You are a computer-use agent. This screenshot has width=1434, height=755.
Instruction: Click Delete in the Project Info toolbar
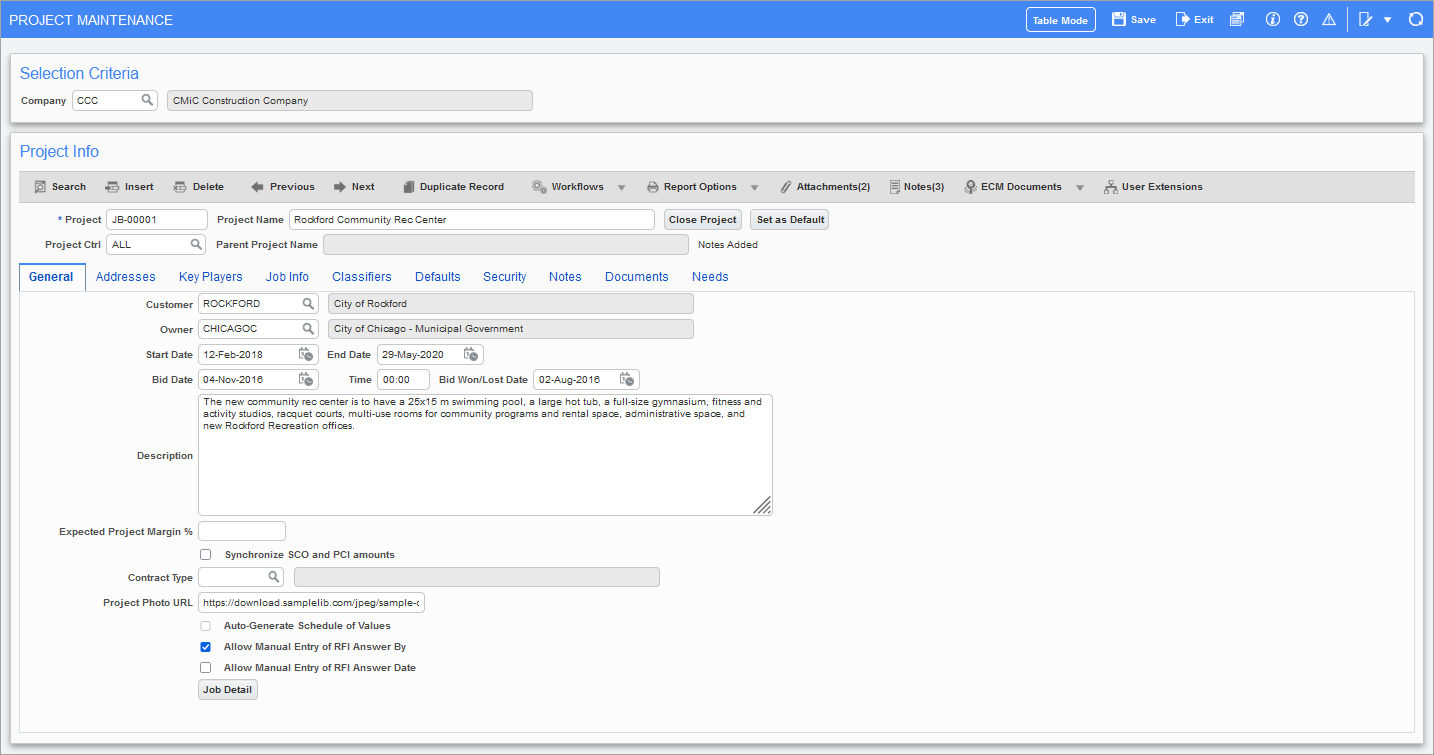click(198, 187)
